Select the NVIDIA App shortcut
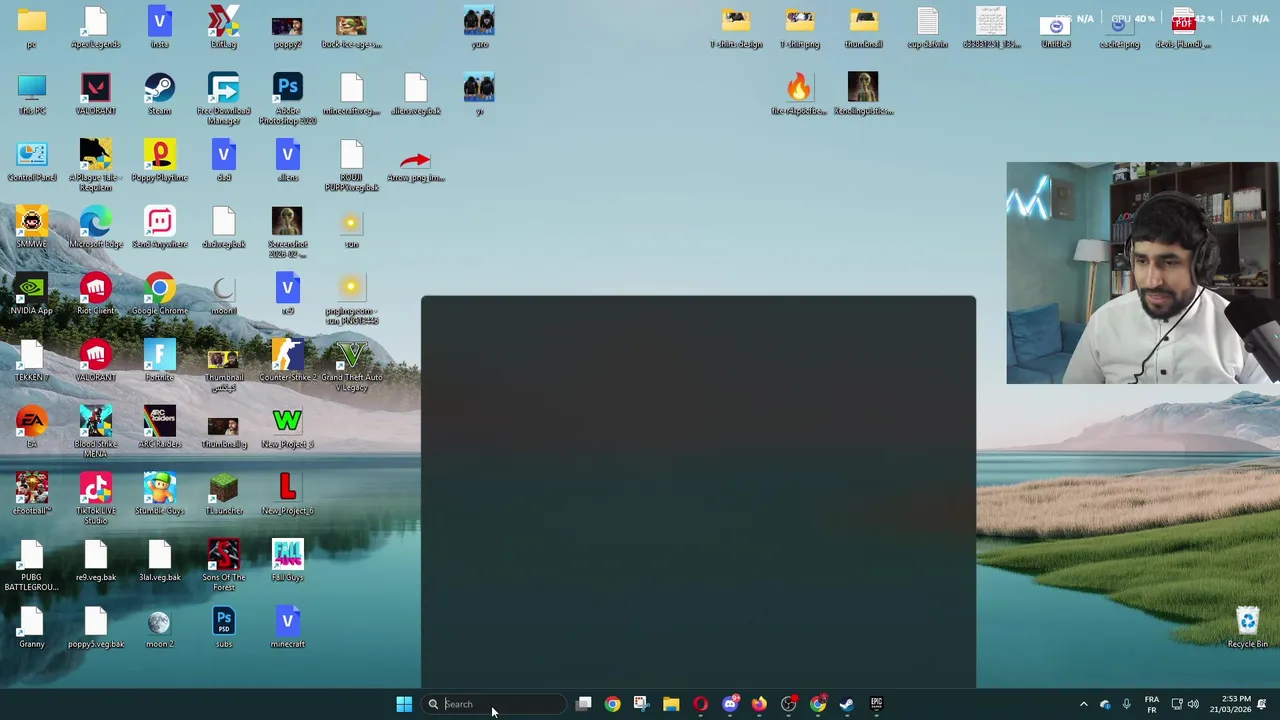Screen dimensions: 1280x720 tap(31, 294)
